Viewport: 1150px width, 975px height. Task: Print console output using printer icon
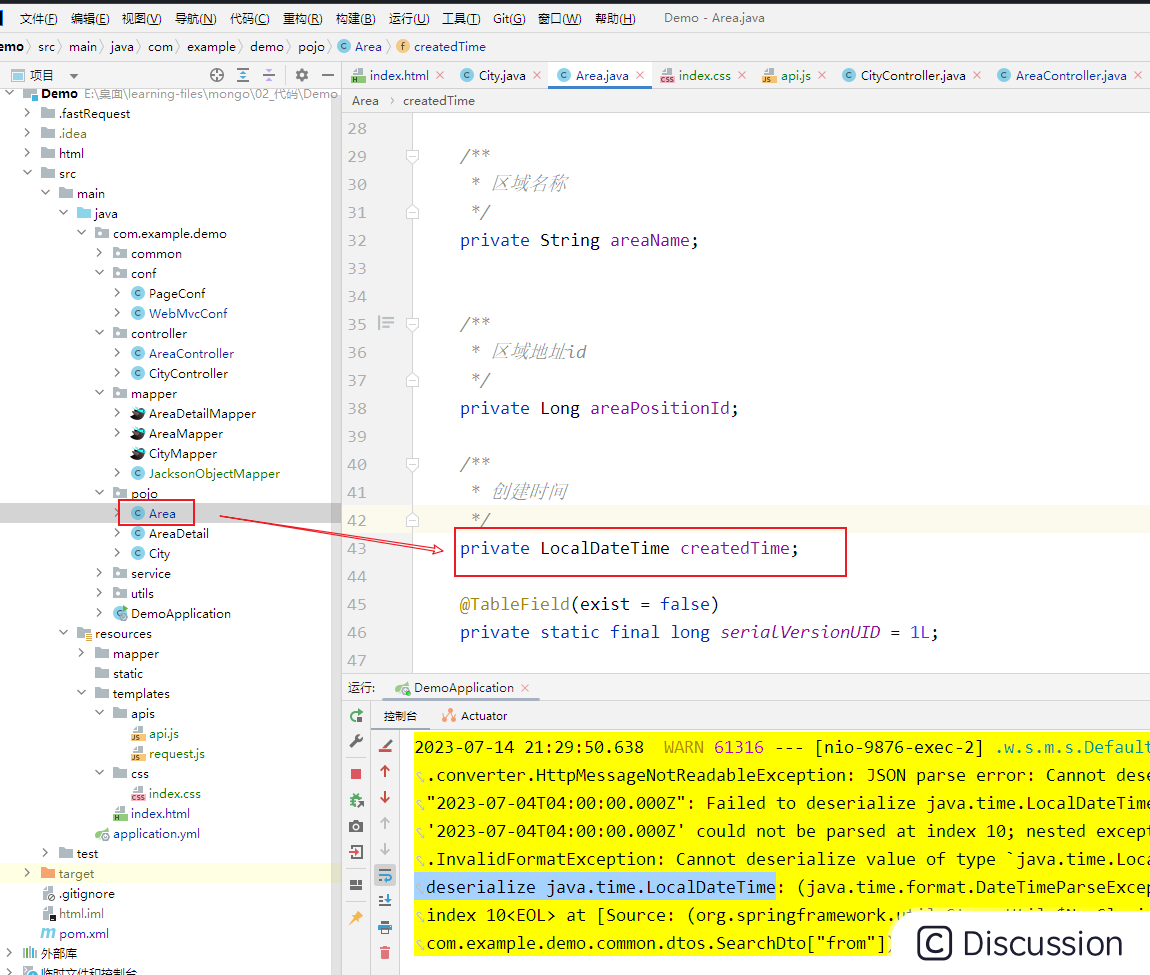click(385, 928)
